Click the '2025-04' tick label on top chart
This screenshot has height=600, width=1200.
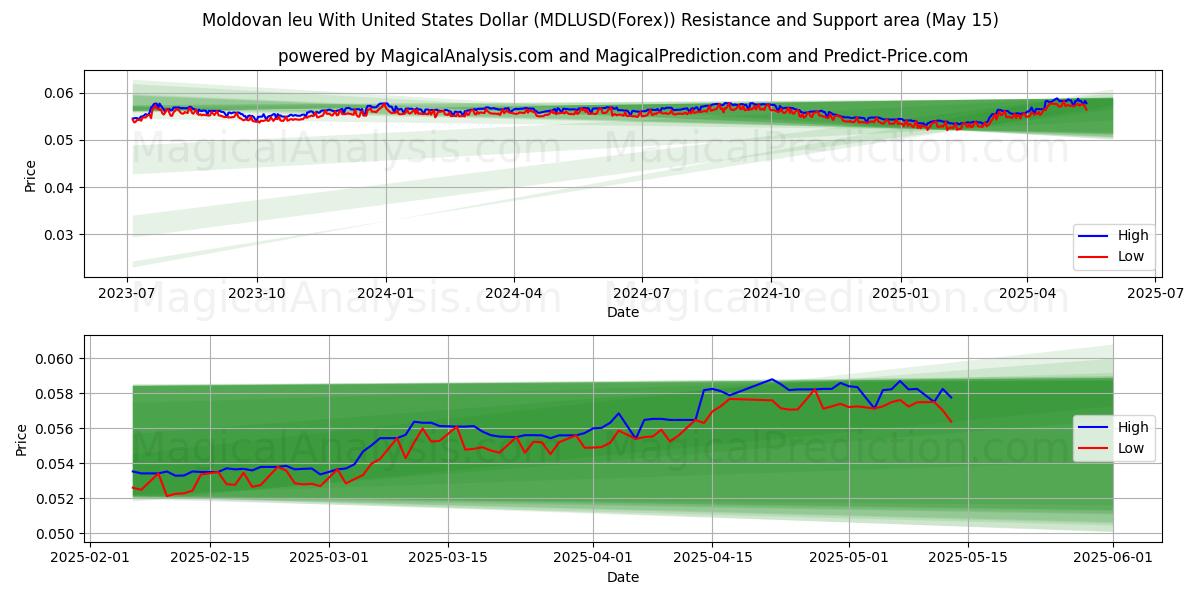pos(1026,295)
